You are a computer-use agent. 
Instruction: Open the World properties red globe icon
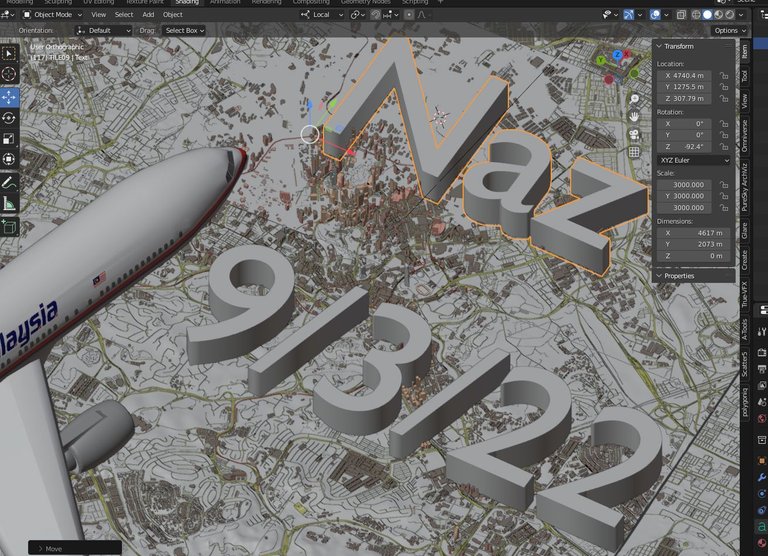click(x=762, y=418)
